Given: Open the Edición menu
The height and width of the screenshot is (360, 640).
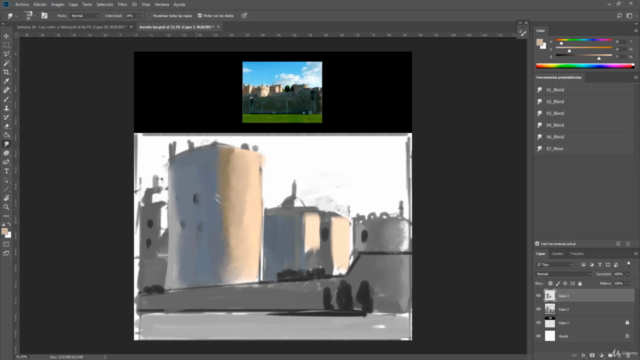Looking at the screenshot, I should 40,4.
